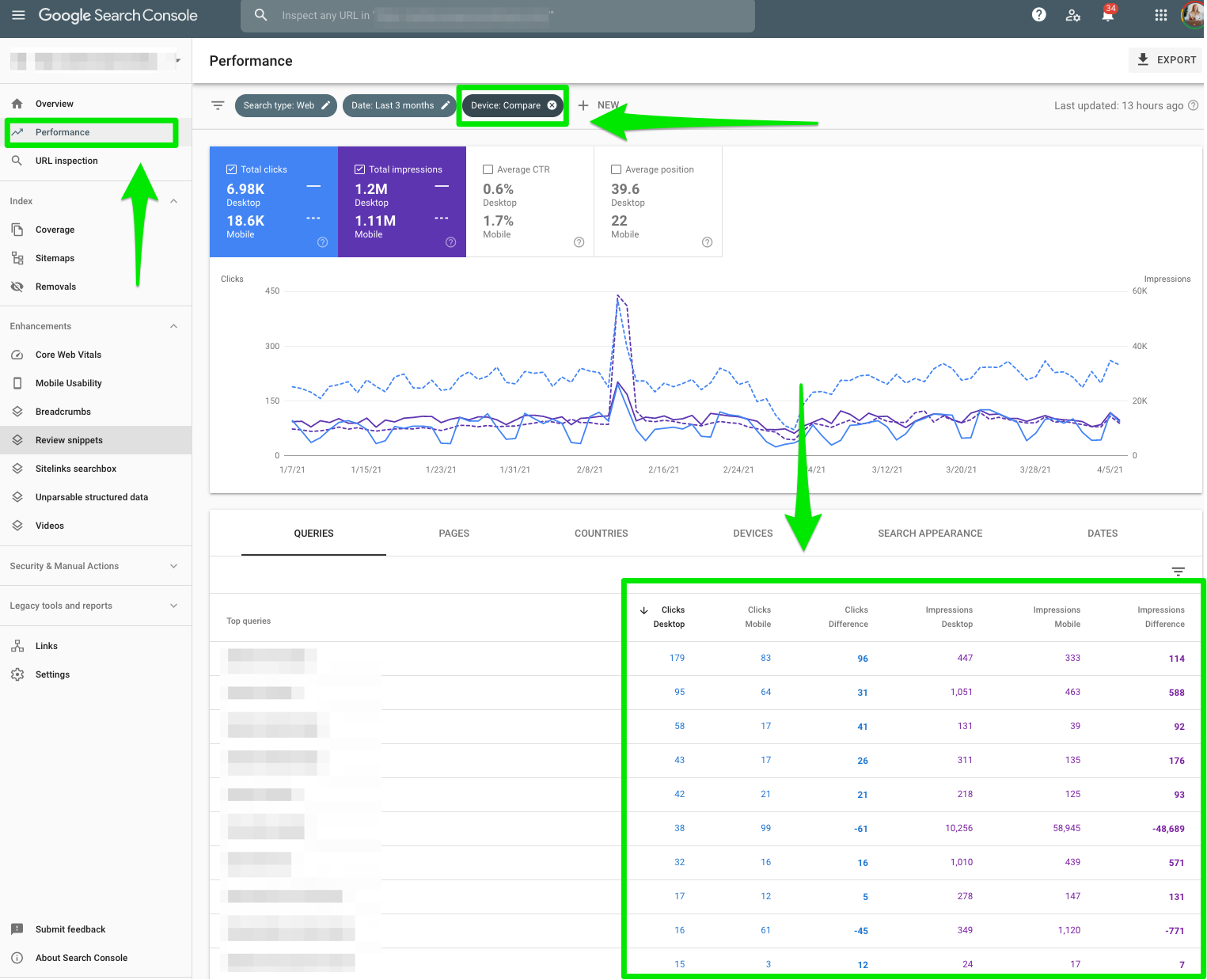This screenshot has height=980, width=1207.
Task: Switch to the Dates tab
Action: (x=1103, y=534)
